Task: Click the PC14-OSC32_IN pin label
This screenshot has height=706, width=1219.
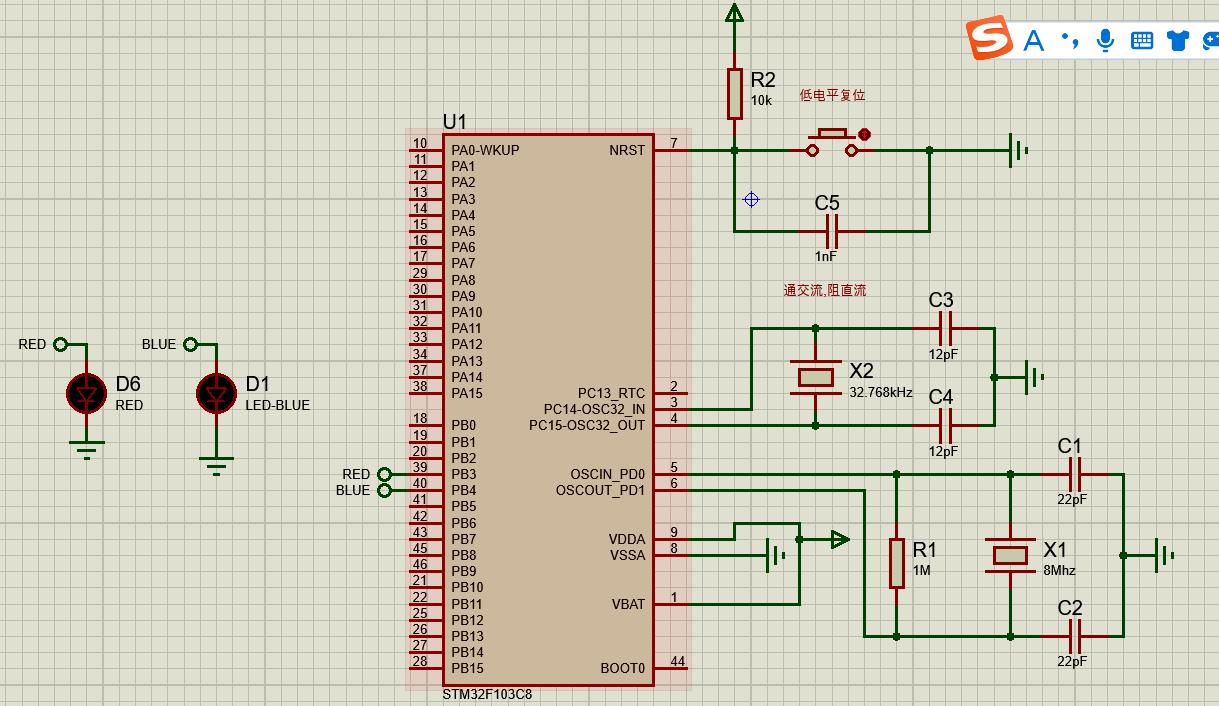Action: pyautogui.click(x=594, y=409)
